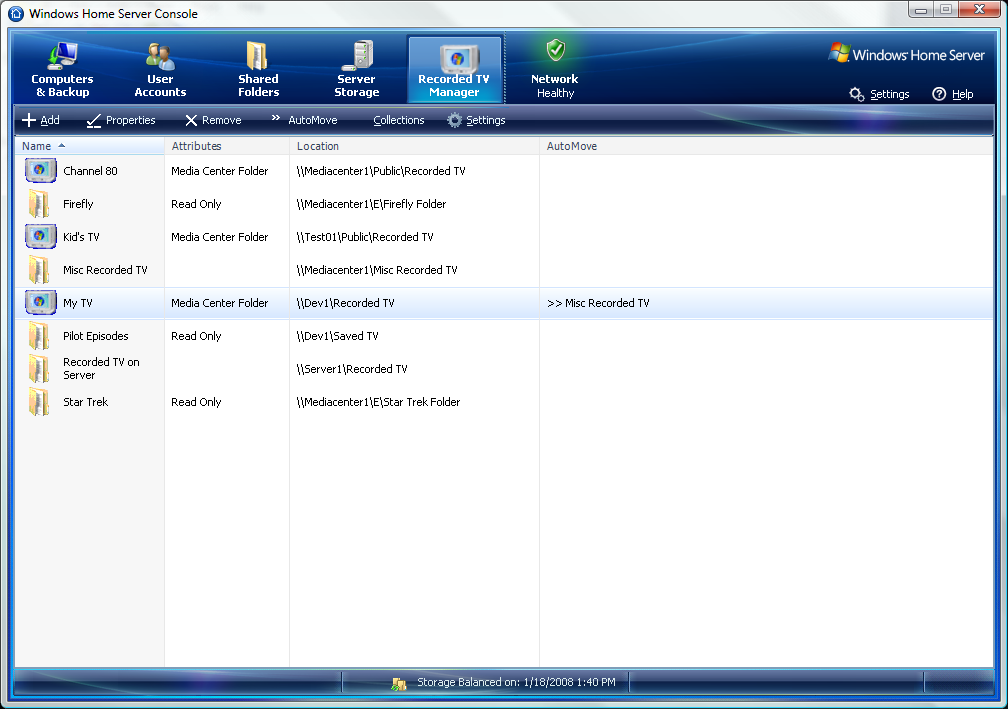The width and height of the screenshot is (1008, 709).
Task: Select the Star Trek entry name
Action: point(86,402)
